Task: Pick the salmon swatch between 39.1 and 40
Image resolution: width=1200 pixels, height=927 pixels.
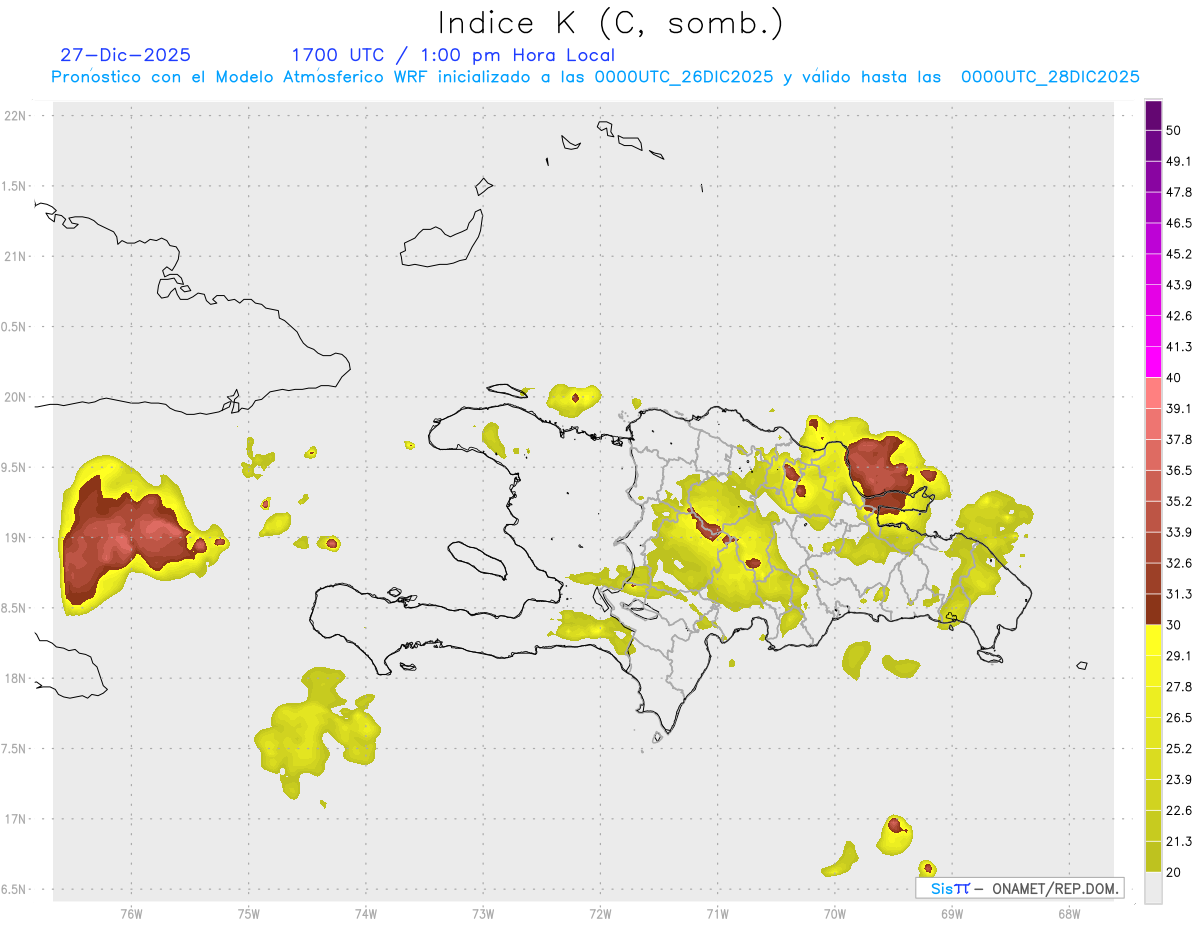Action: (x=1153, y=394)
